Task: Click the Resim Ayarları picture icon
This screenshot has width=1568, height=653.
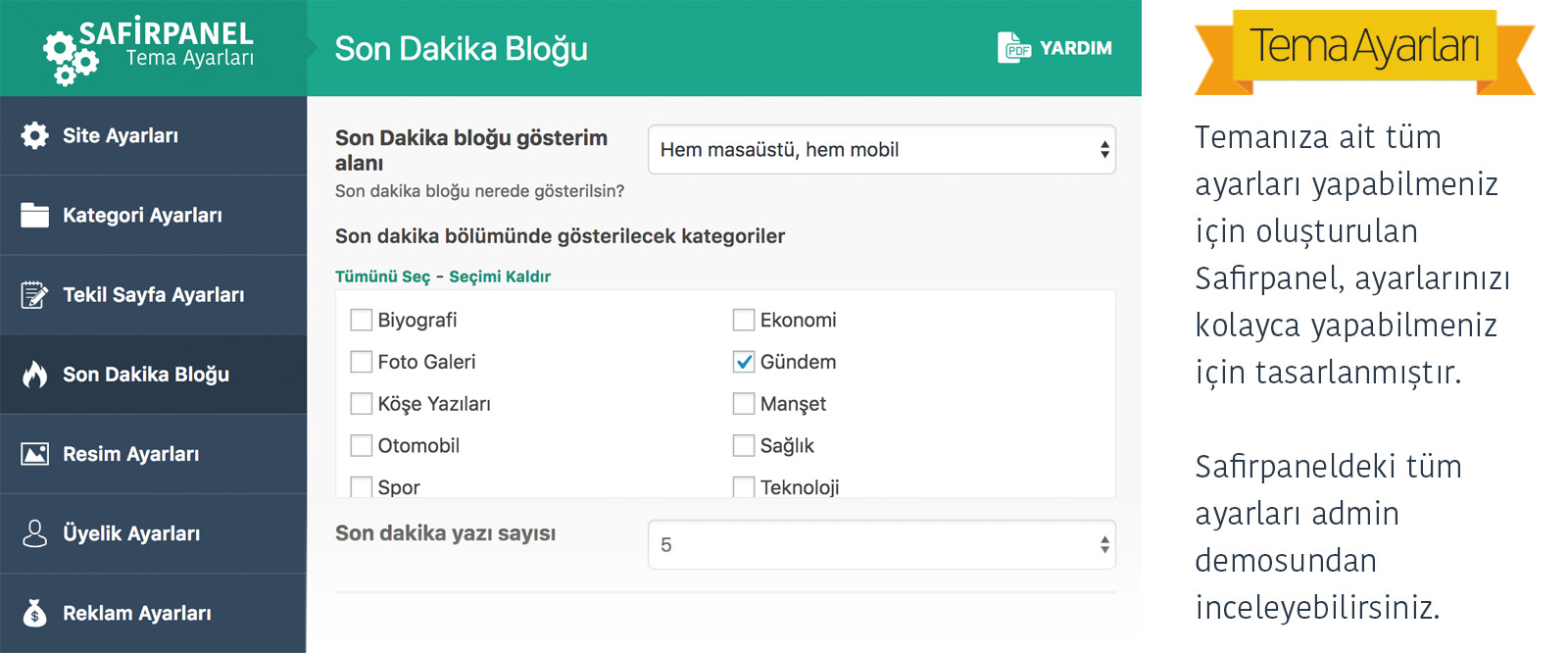Action: coord(35,454)
